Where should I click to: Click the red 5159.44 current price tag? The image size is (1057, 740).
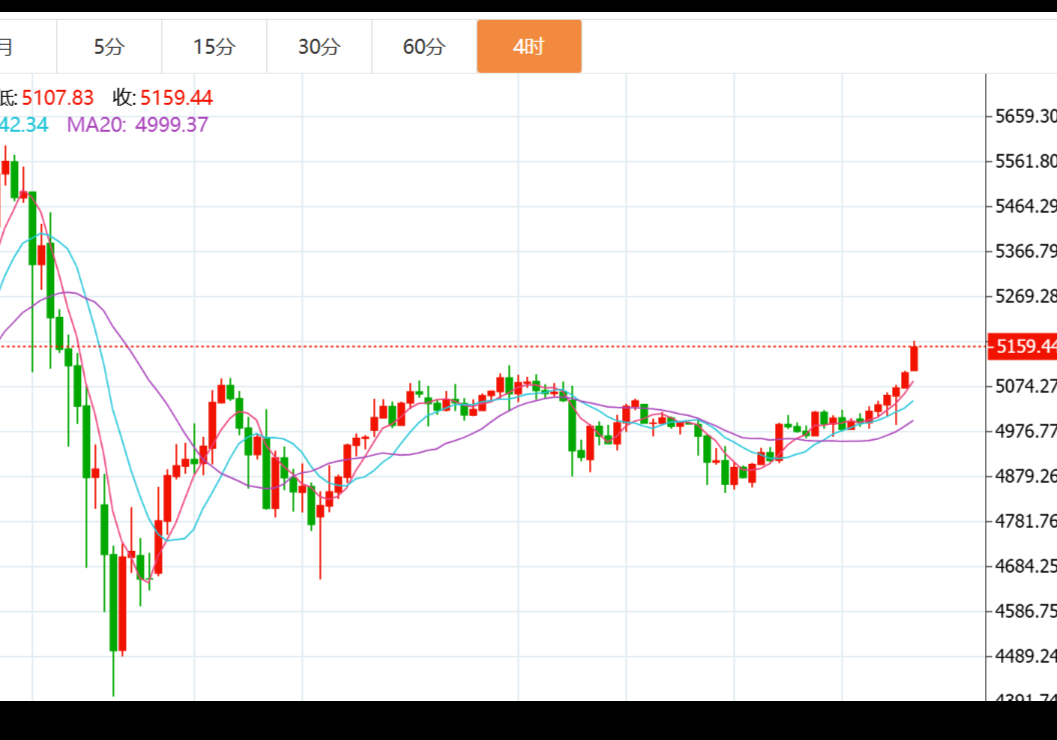(1022, 346)
